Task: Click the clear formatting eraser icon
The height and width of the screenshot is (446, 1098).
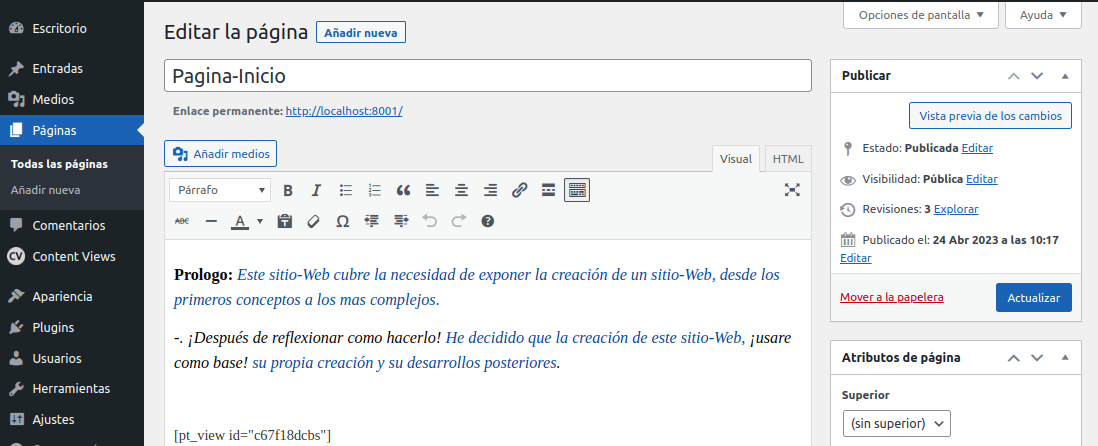Action: 313,221
